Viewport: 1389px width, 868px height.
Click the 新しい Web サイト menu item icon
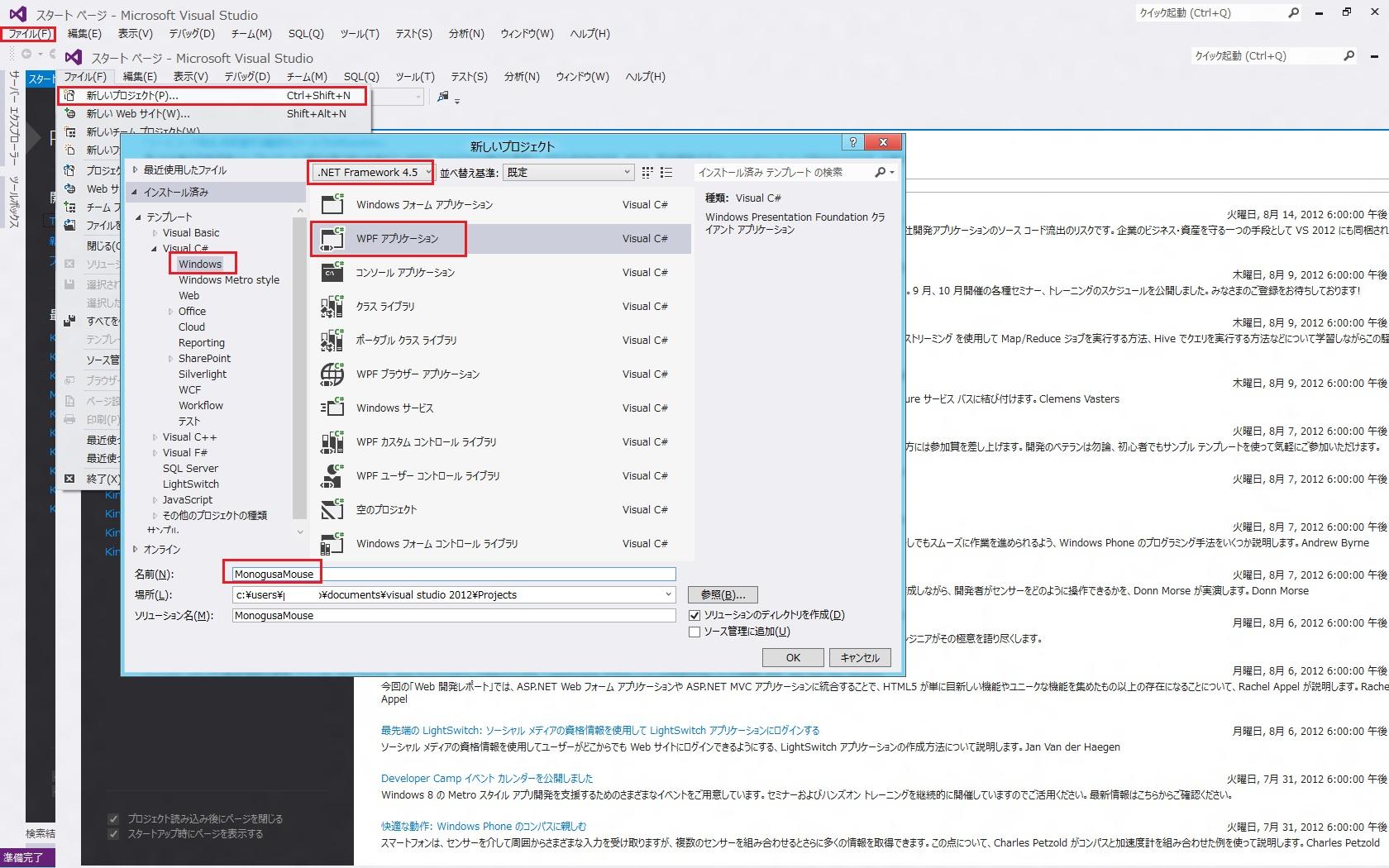(70, 113)
